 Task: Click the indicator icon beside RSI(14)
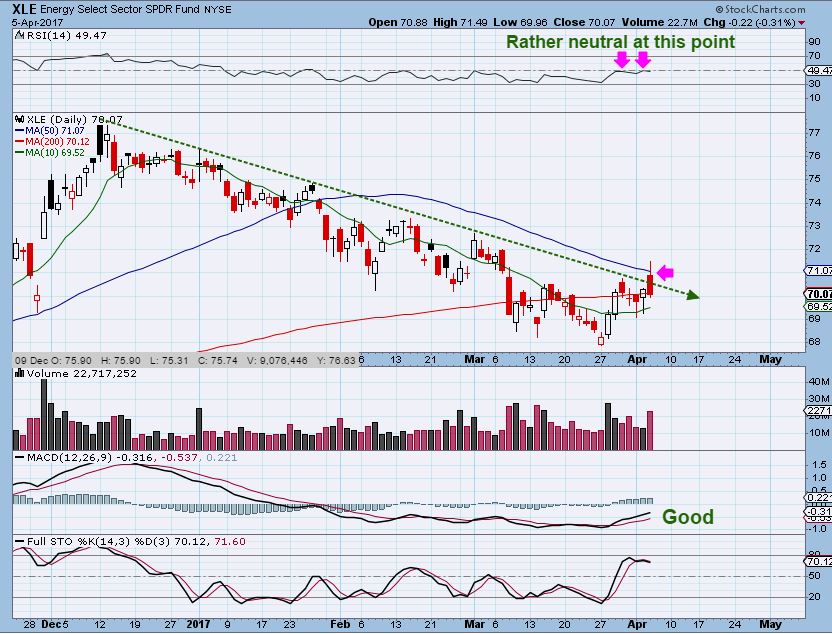(x=19, y=36)
